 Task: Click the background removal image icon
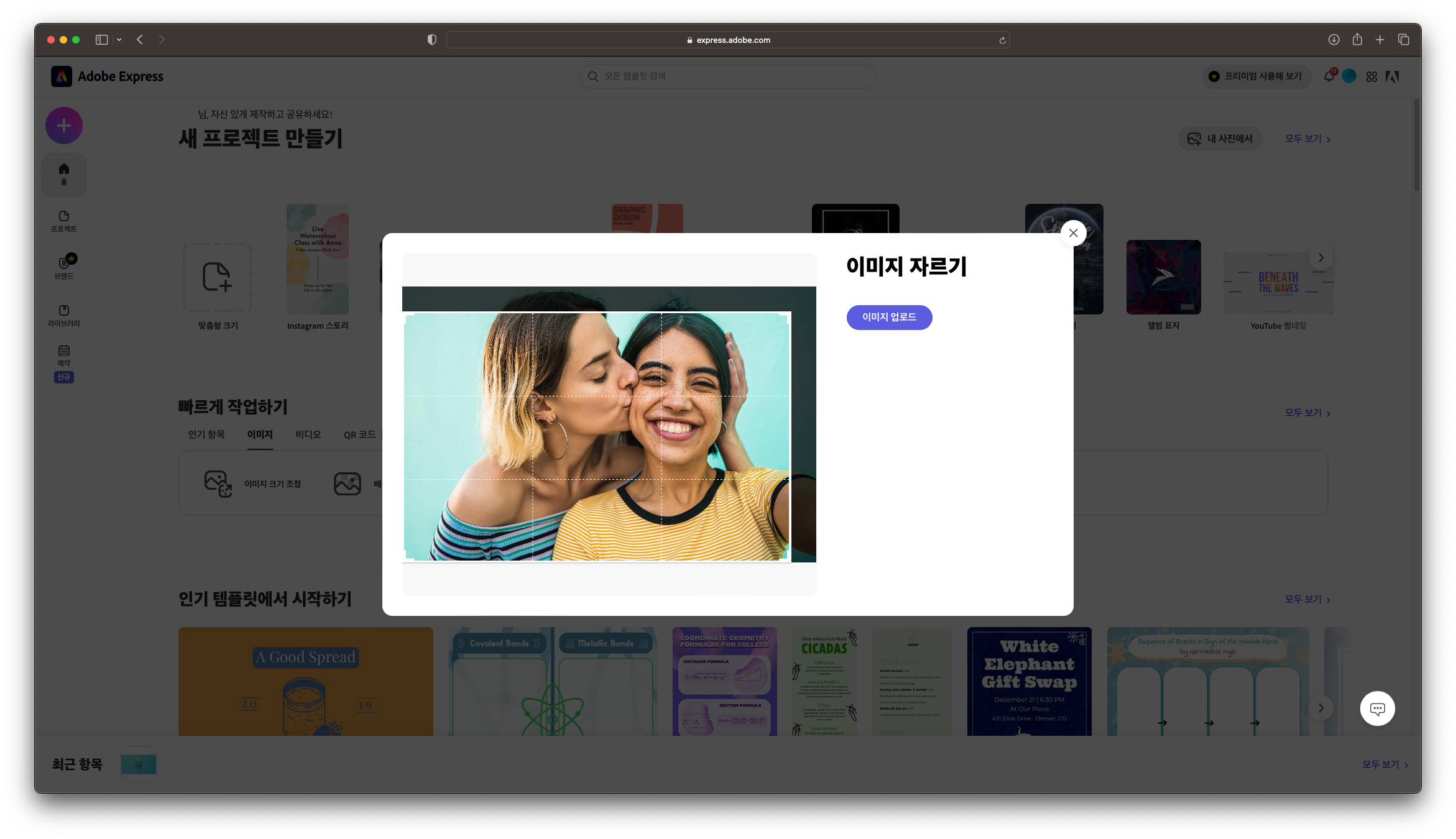[x=347, y=484]
